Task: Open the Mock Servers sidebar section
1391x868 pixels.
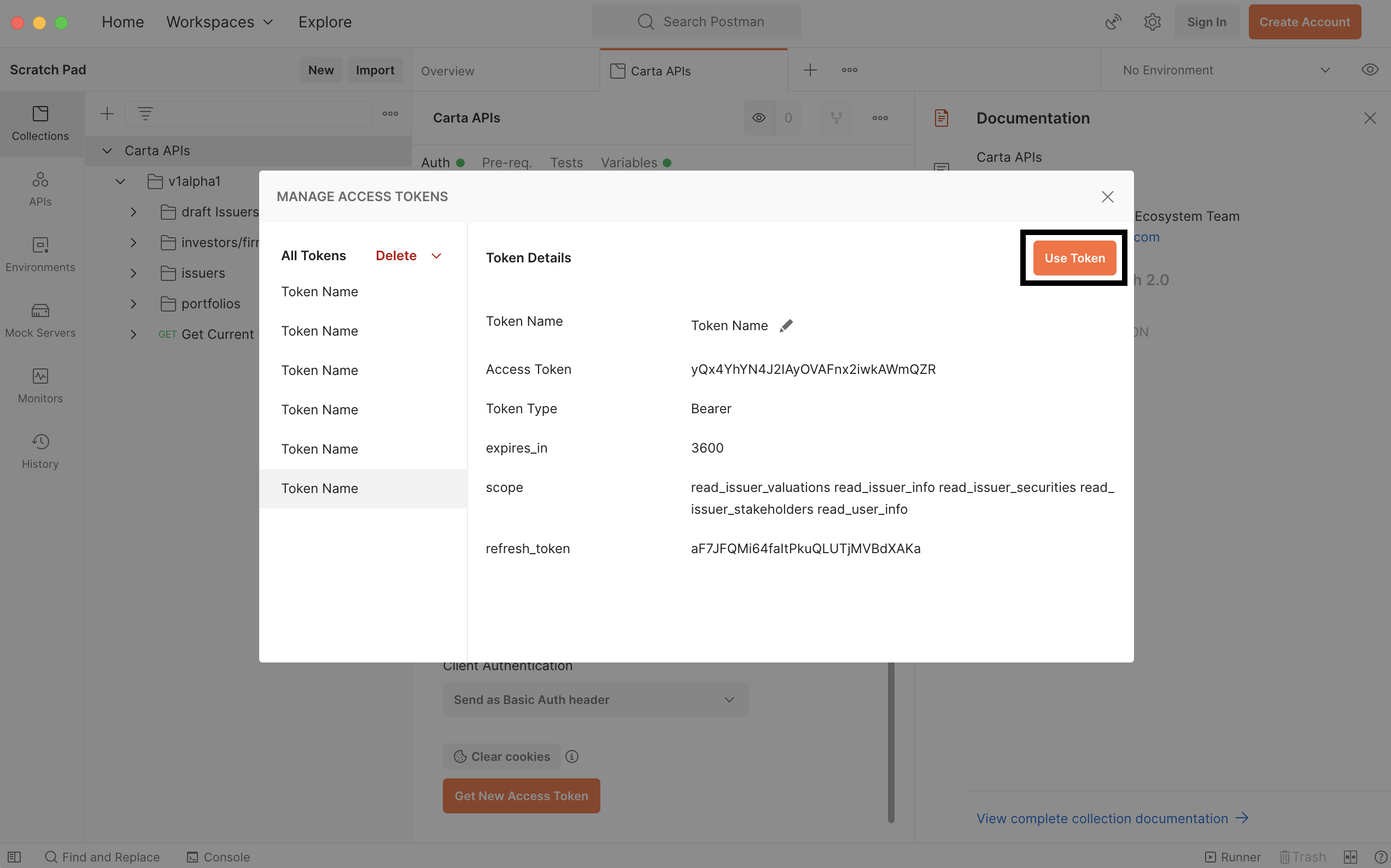Action: click(x=40, y=320)
